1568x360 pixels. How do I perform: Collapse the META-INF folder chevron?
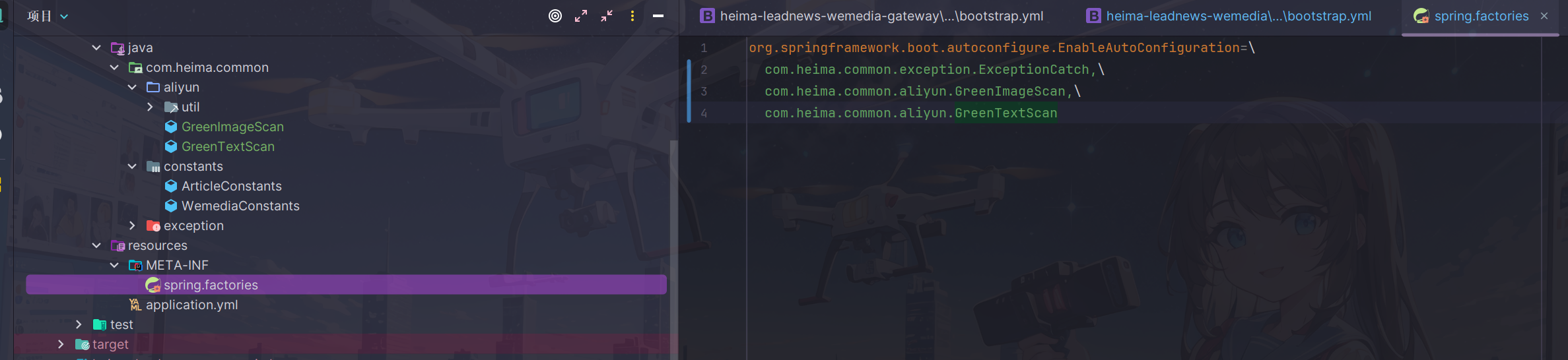pyautogui.click(x=114, y=265)
